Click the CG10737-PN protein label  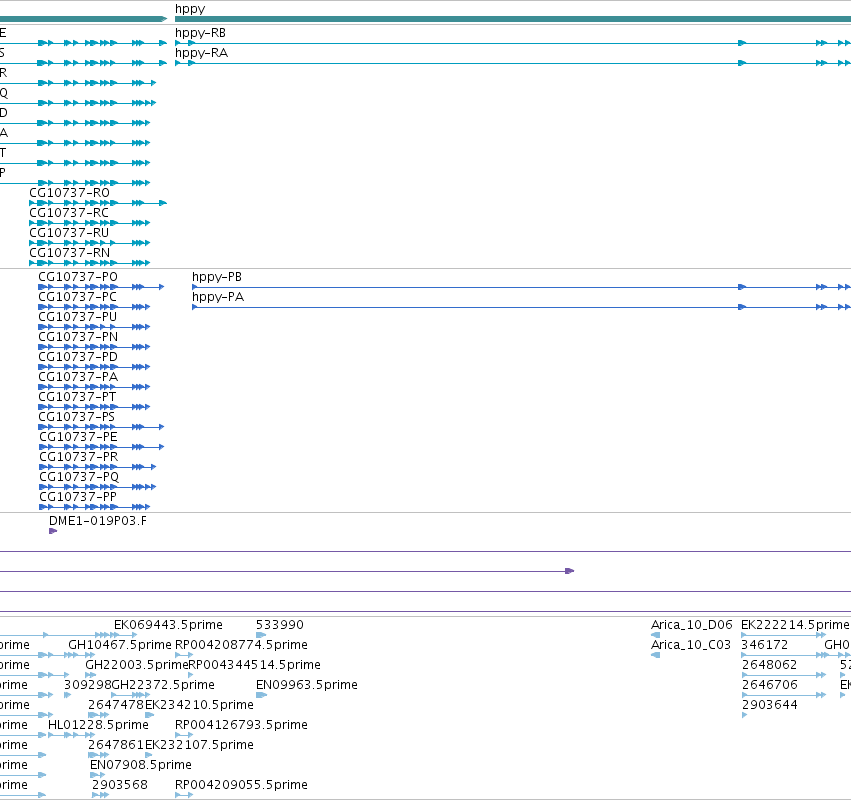(78, 337)
